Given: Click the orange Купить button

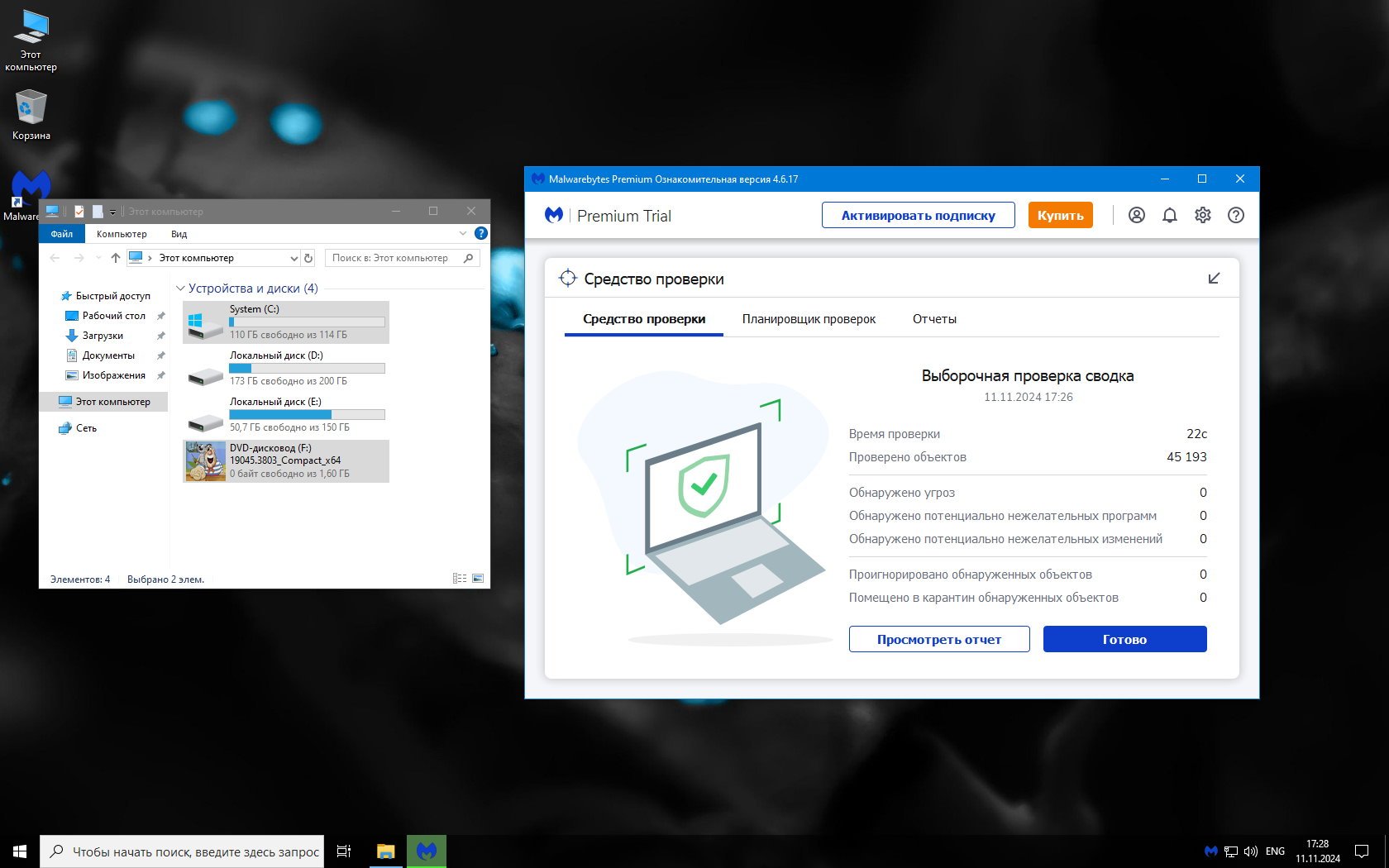Looking at the screenshot, I should point(1061,215).
